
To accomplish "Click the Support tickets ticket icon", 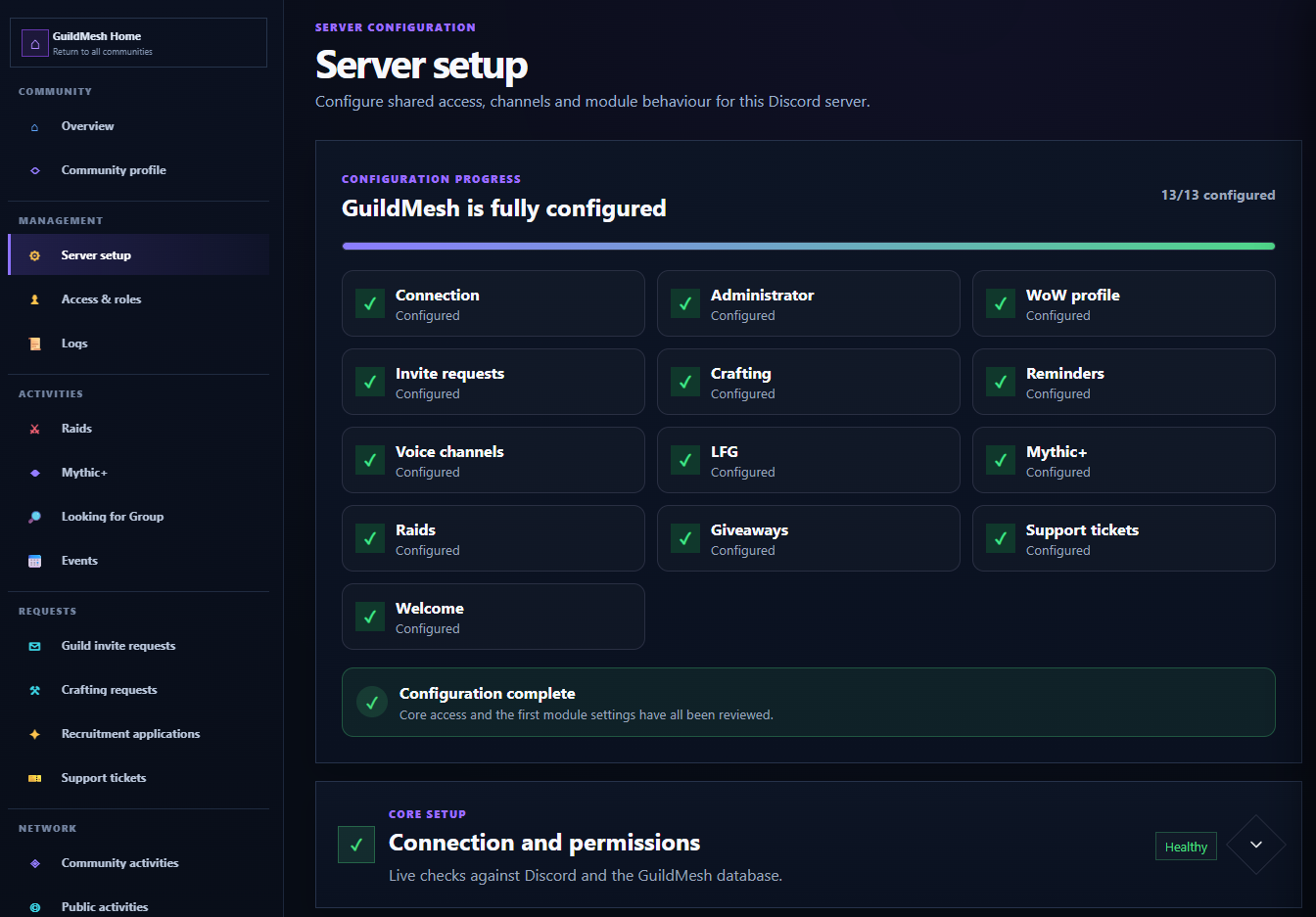I will coord(35,778).
